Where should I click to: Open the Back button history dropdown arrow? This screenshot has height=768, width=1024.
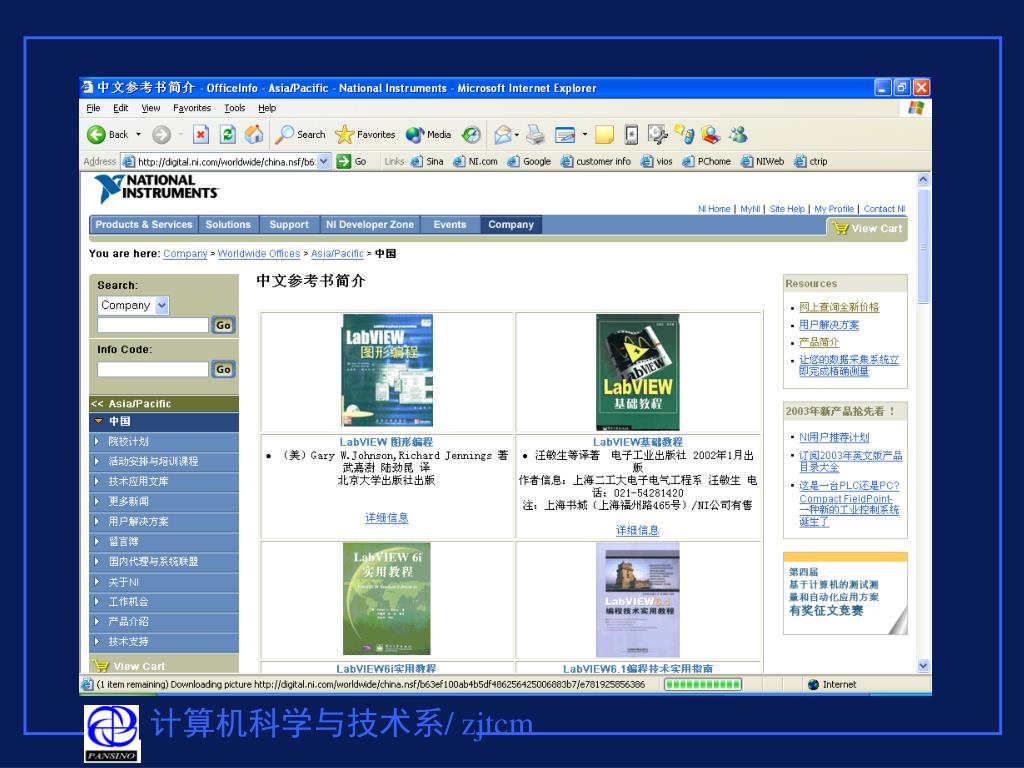click(138, 135)
